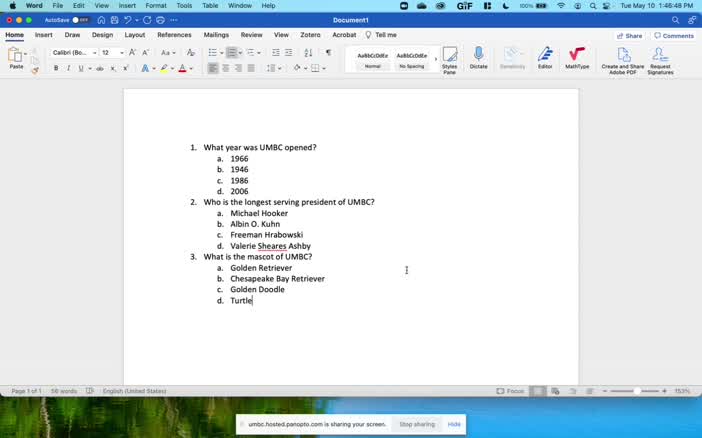Viewport: 702px width, 438px height.
Task: Expand the Paste options dropdown arrow
Action: pyautogui.click(x=26, y=54)
